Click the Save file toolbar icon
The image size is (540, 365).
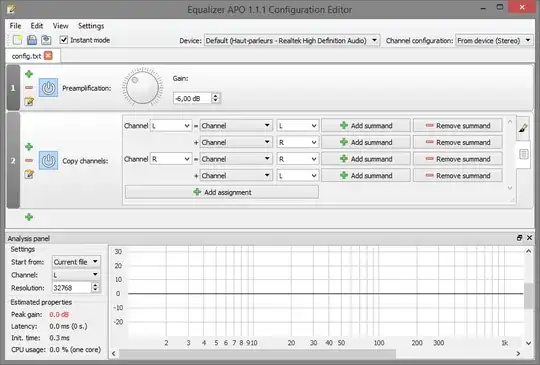click(x=32, y=40)
